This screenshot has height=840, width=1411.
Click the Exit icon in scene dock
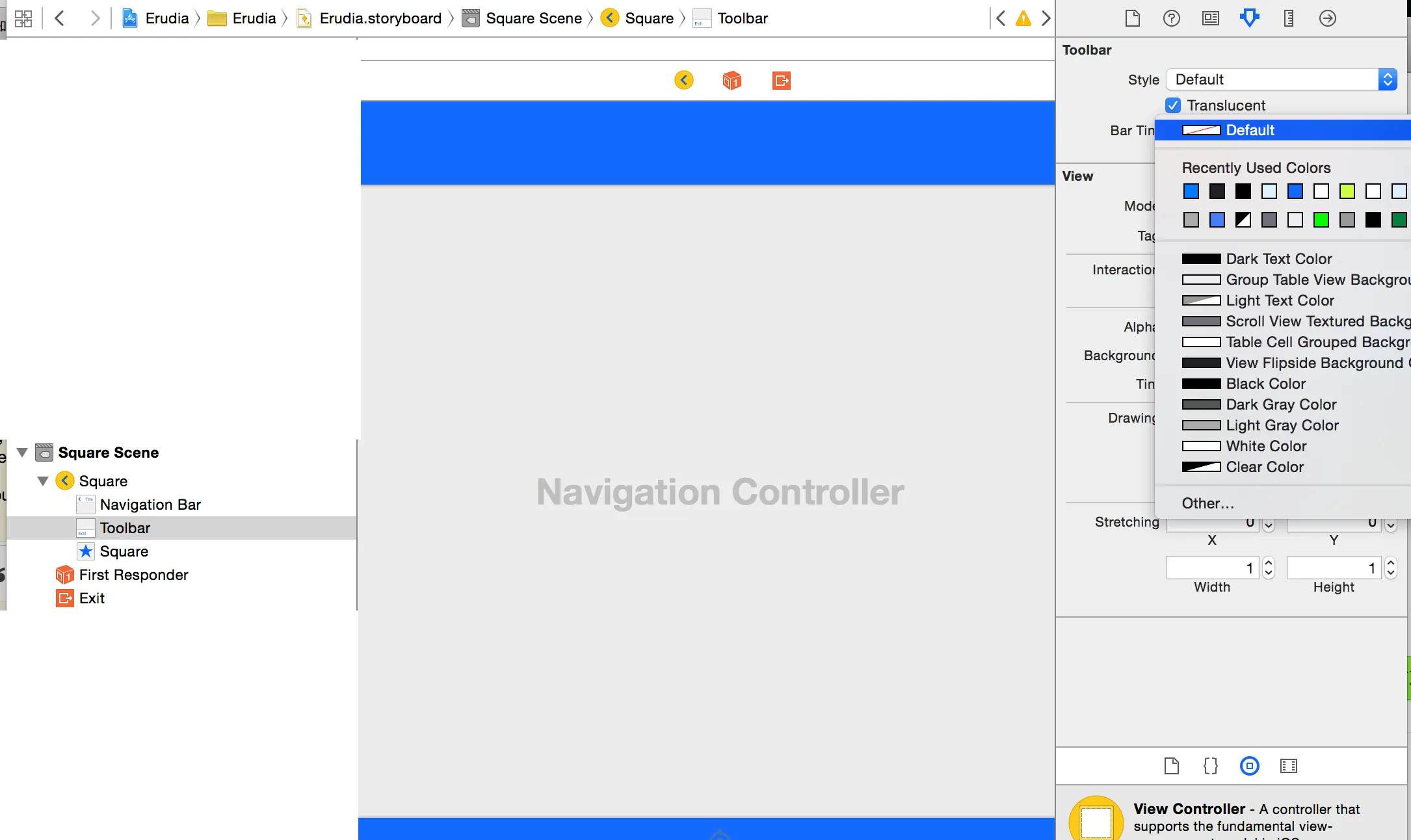[781, 81]
